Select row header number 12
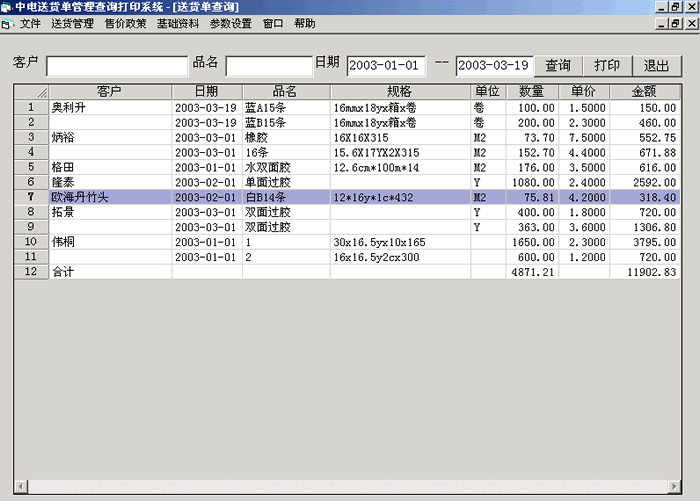This screenshot has height=501, width=700. (31, 271)
